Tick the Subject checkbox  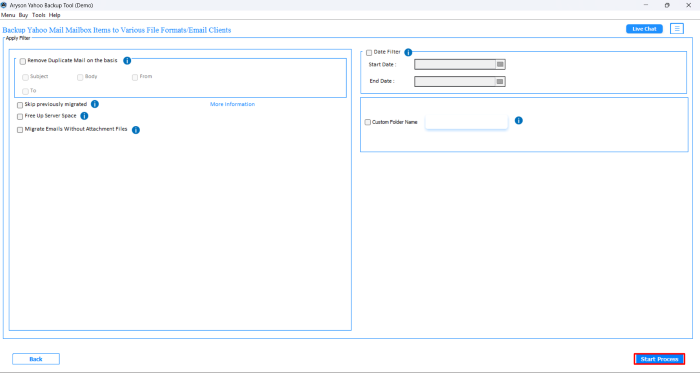[x=25, y=78]
